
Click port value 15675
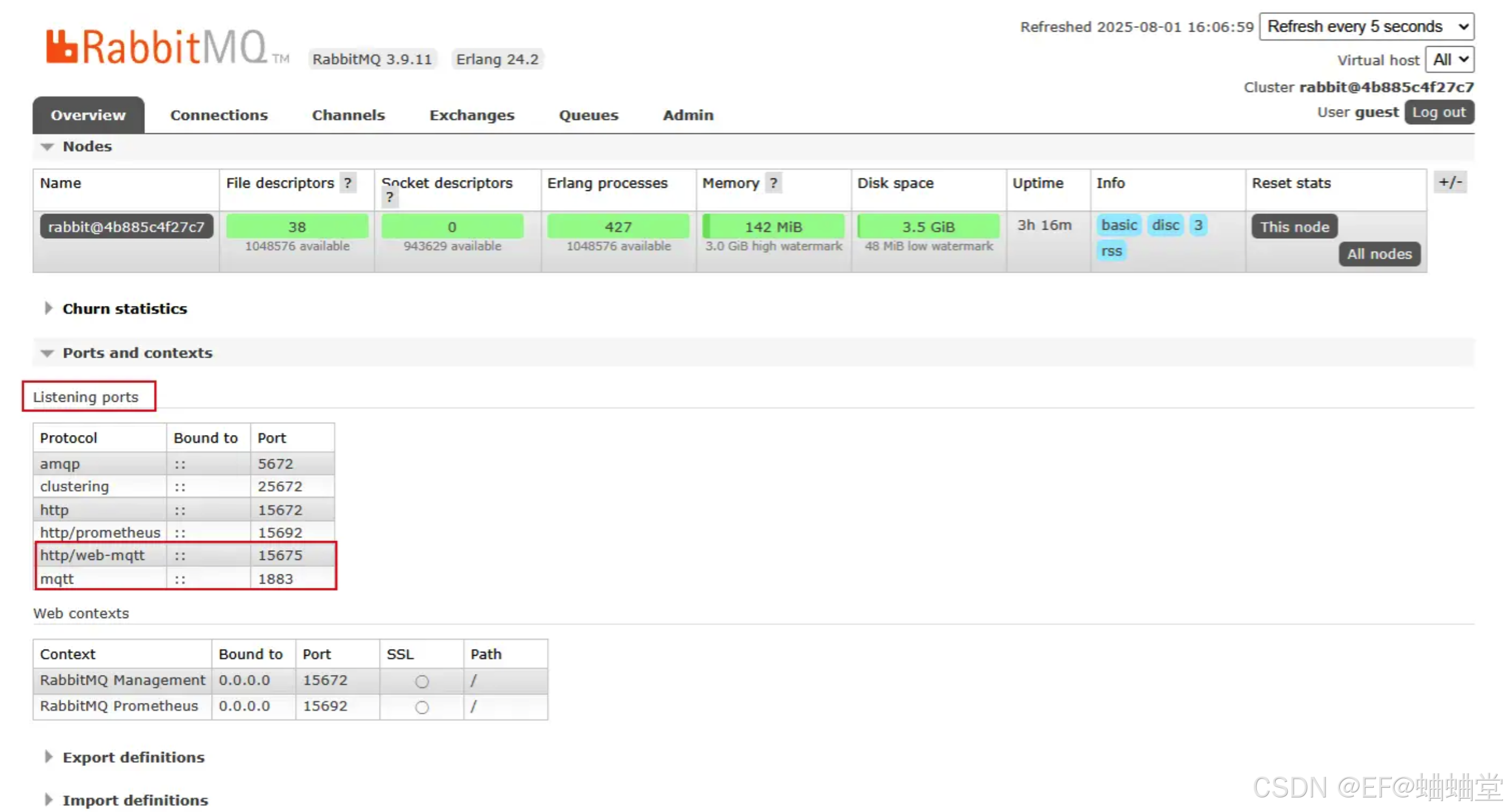[280, 556]
